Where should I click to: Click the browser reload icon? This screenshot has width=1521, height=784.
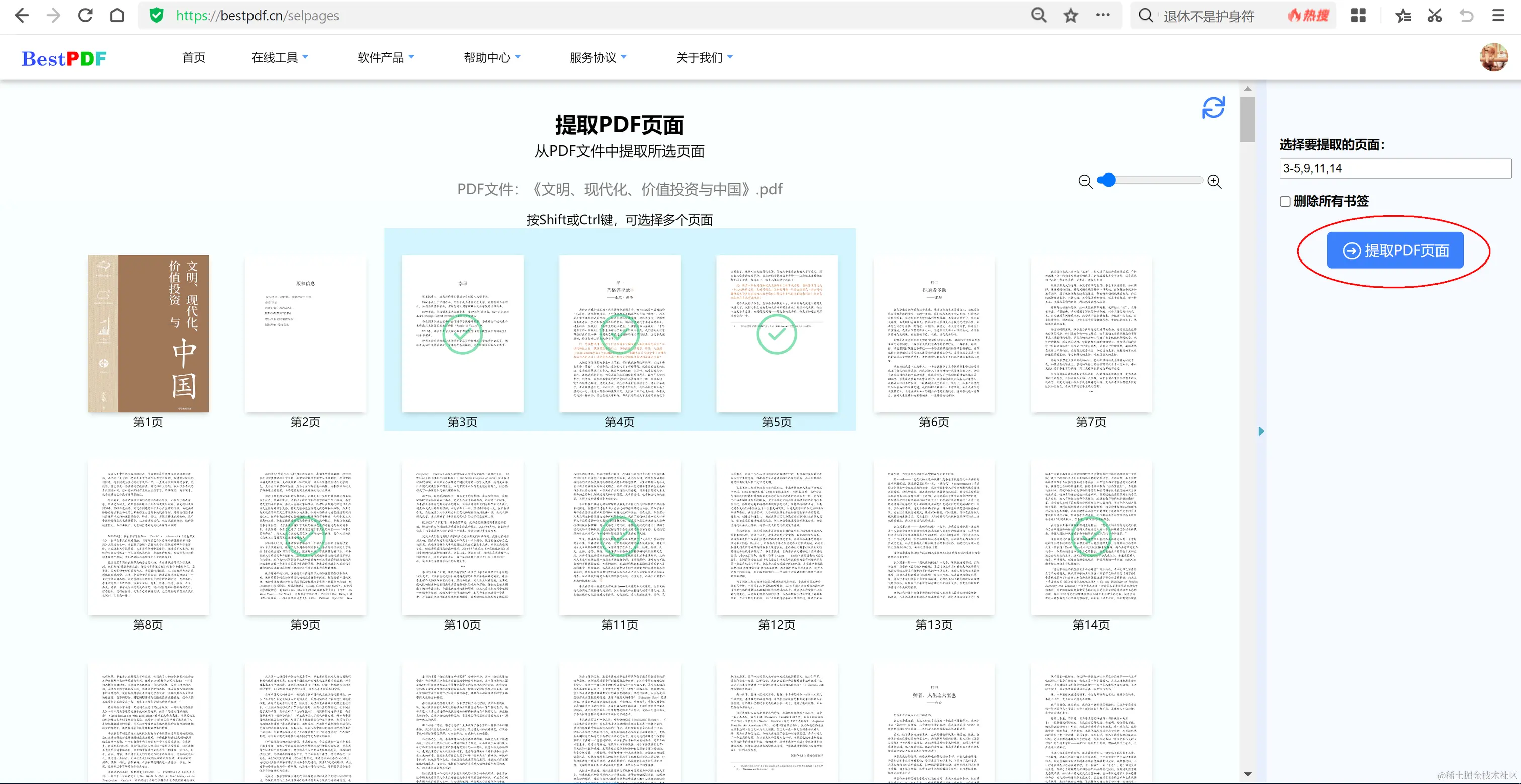pyautogui.click(x=86, y=16)
